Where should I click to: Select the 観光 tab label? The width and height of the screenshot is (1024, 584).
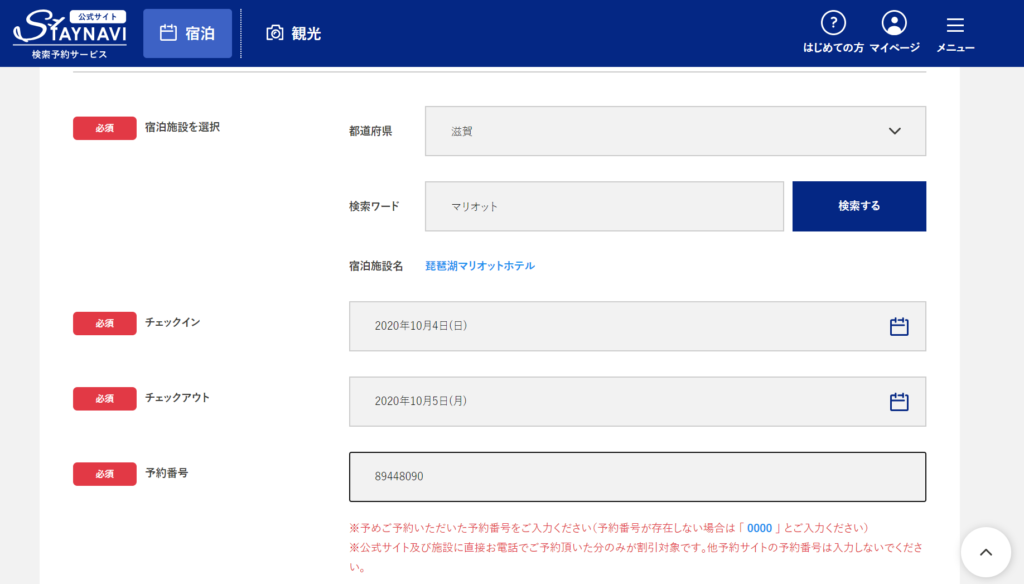306,33
